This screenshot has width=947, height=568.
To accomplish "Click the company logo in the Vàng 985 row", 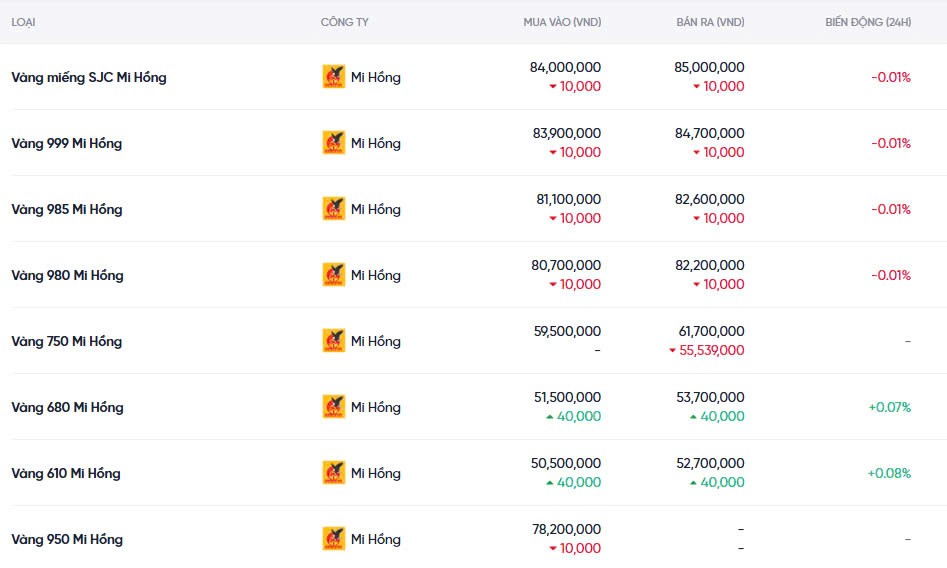I will (x=333, y=209).
